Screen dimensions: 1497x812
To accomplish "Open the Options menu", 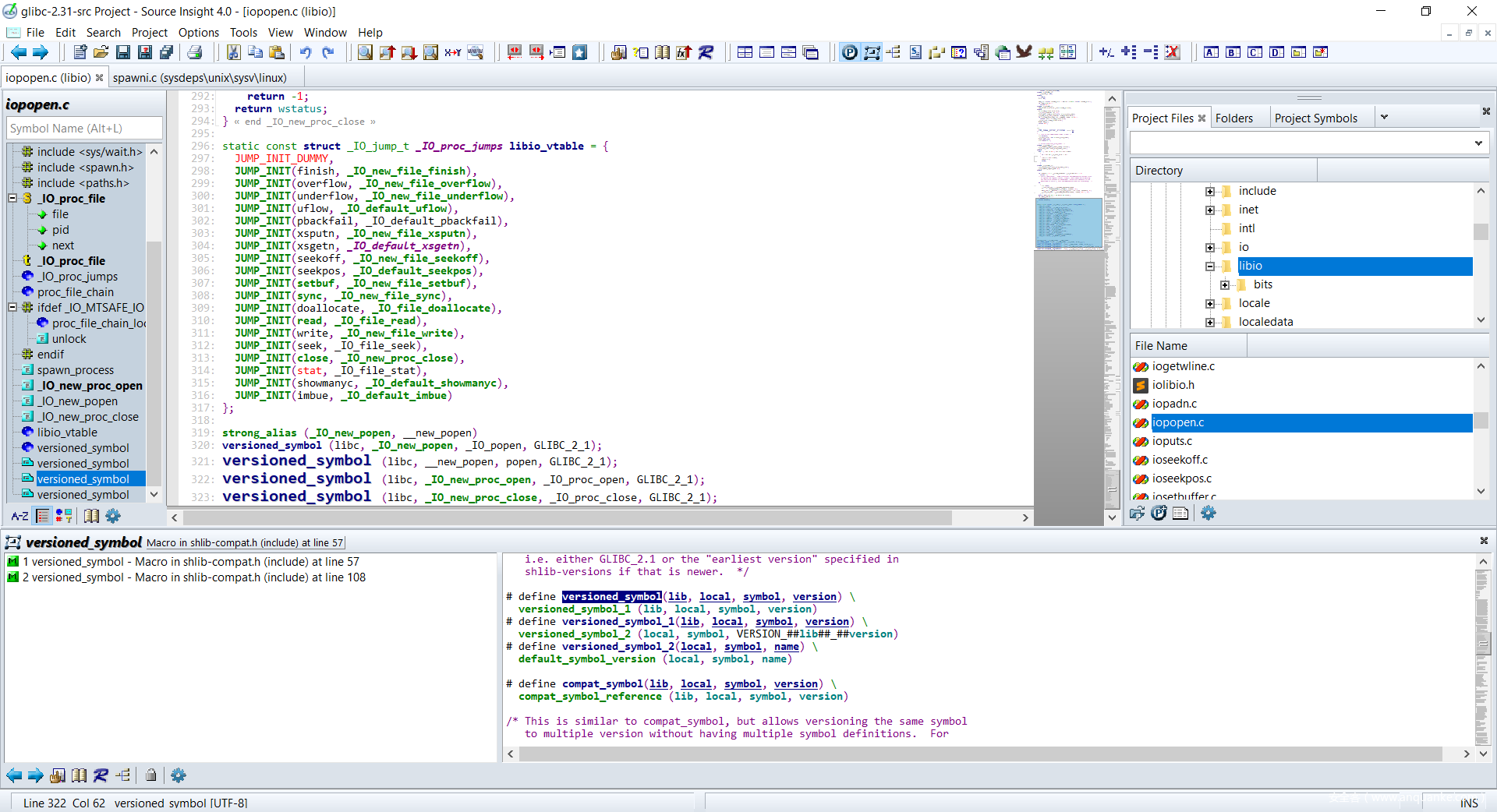I will click(199, 32).
